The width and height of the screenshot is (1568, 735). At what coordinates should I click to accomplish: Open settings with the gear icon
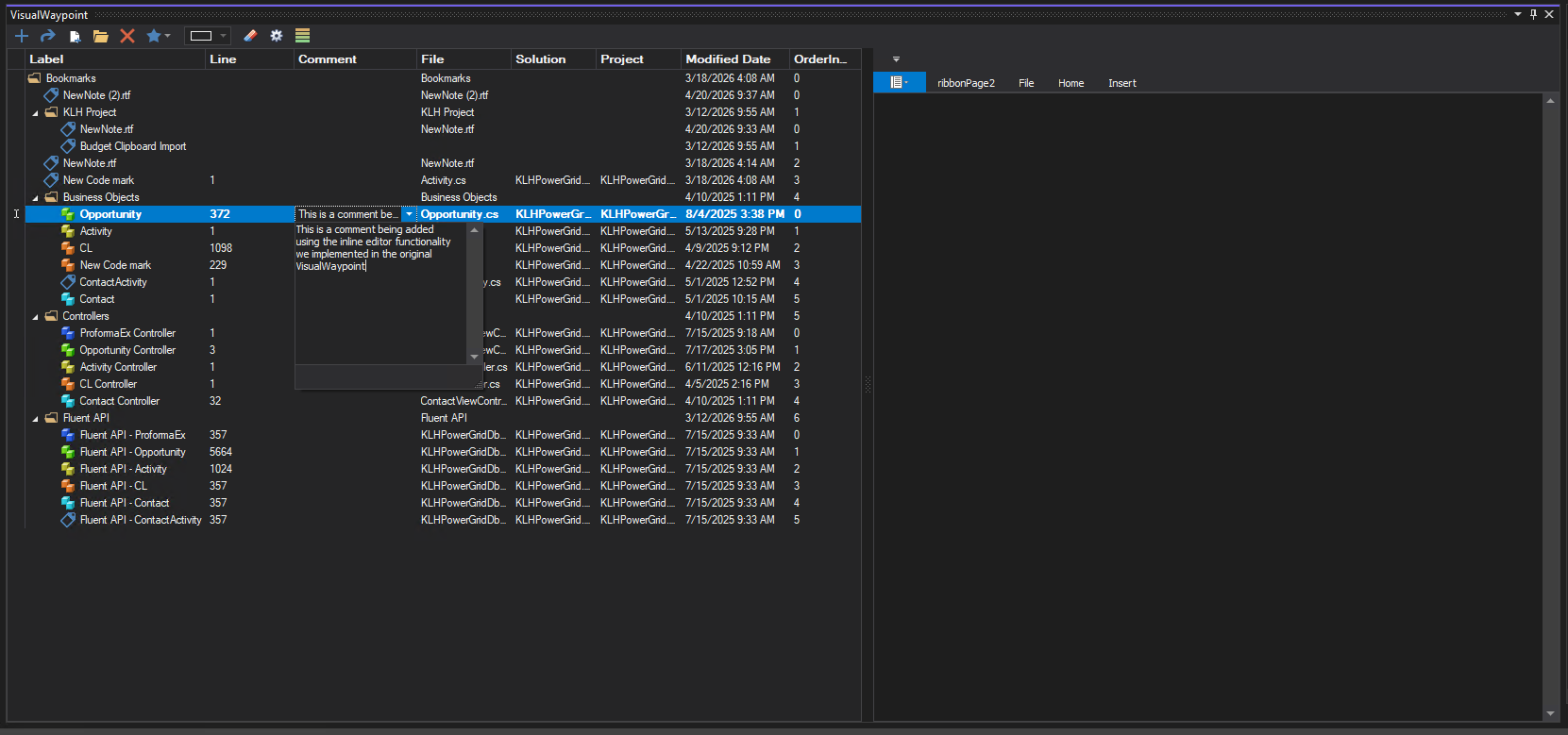[277, 36]
